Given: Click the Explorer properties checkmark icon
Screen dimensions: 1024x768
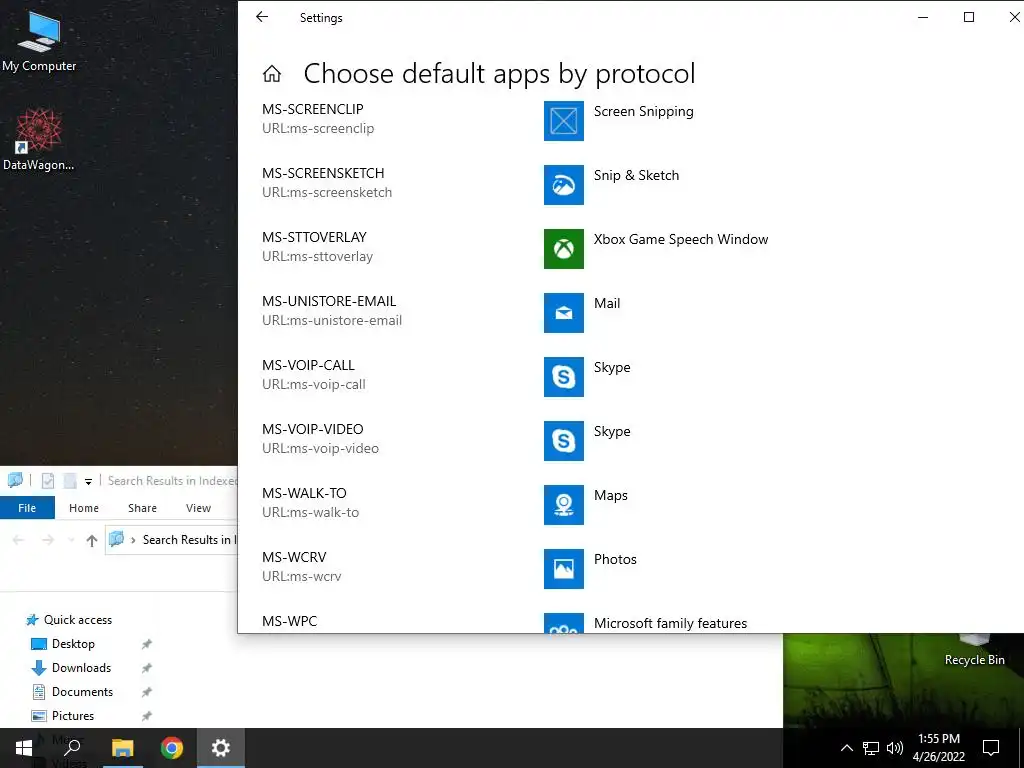Looking at the screenshot, I should [x=48, y=481].
